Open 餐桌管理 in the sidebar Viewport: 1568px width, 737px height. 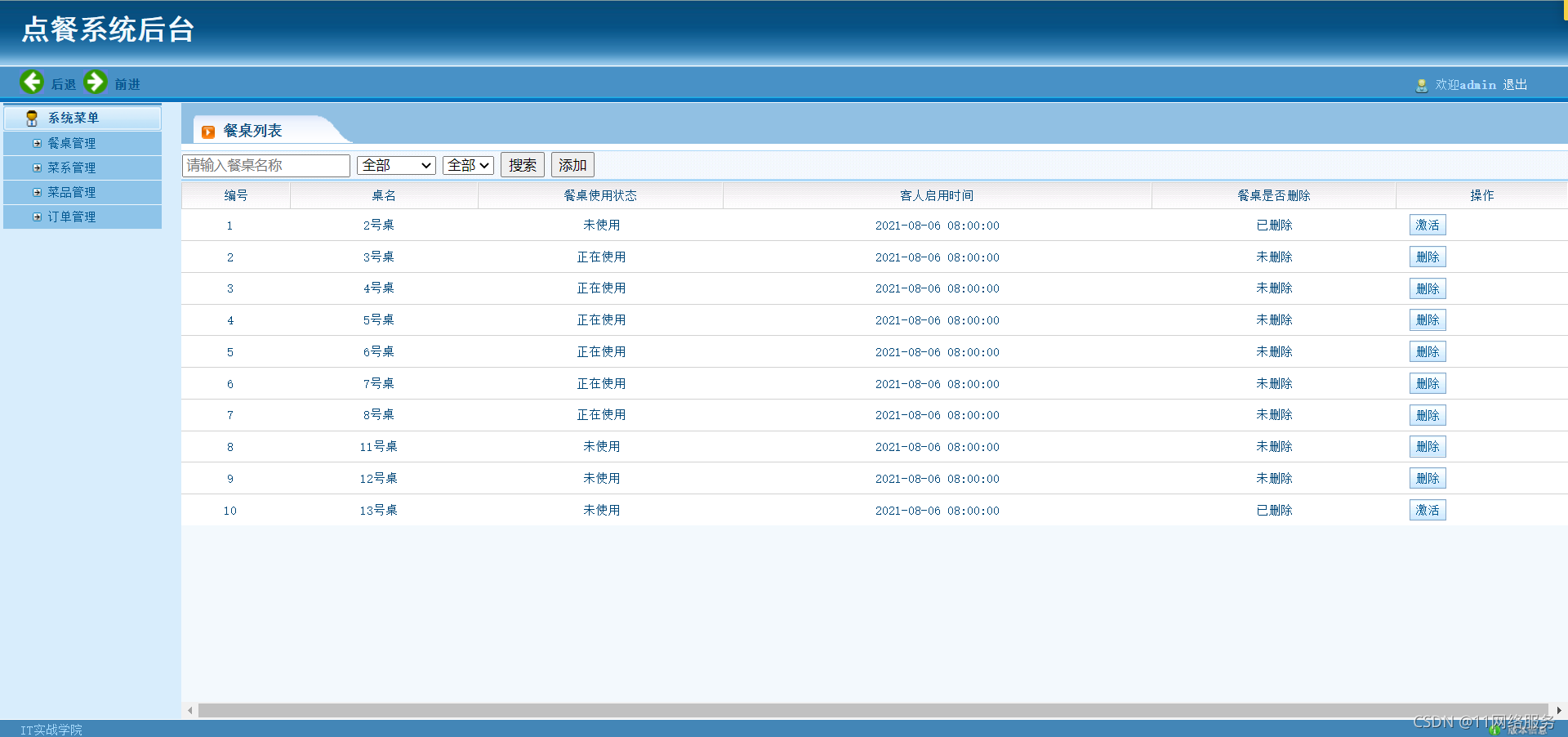tap(72, 143)
